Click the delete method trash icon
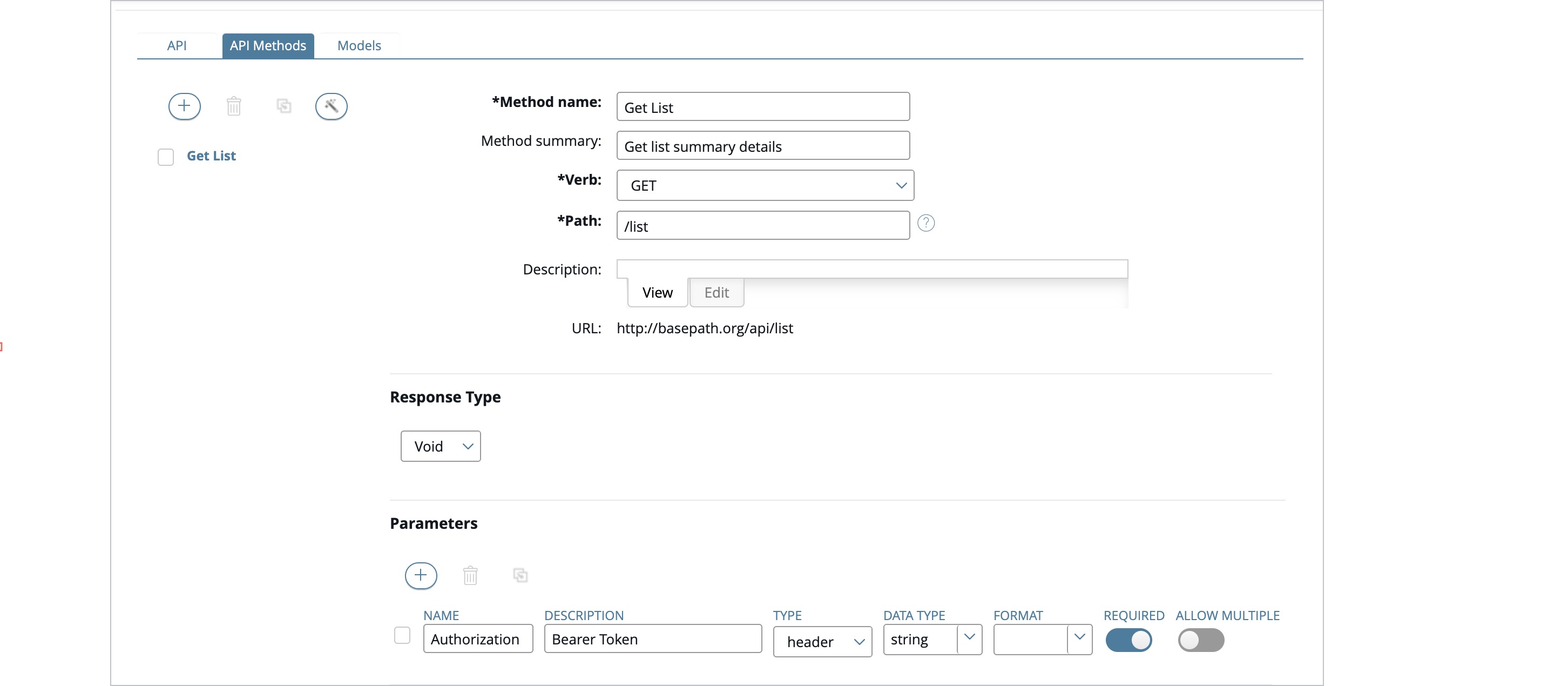This screenshot has height=686, width=1568. click(234, 106)
